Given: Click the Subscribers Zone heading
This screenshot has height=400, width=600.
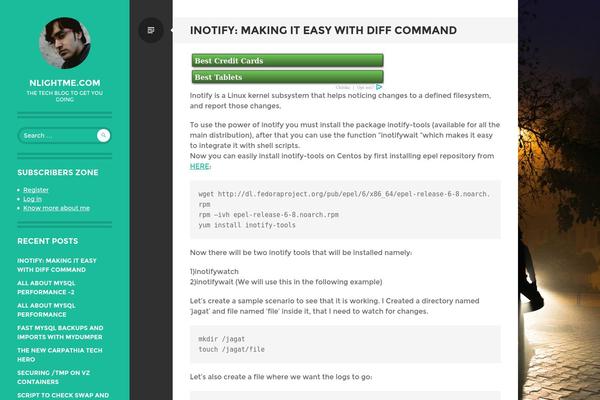Looking at the screenshot, I should click(x=58, y=172).
